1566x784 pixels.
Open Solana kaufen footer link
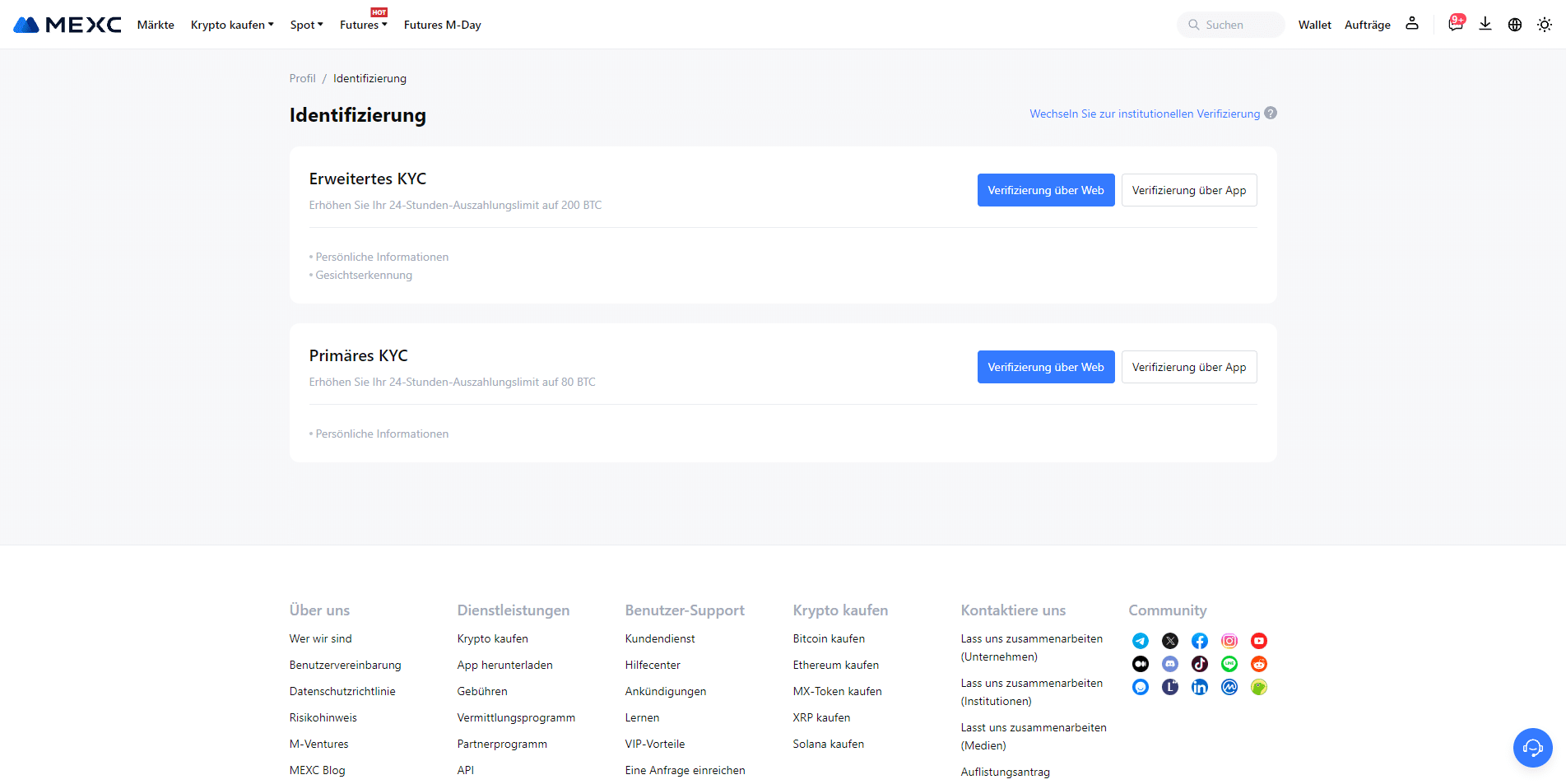[829, 744]
